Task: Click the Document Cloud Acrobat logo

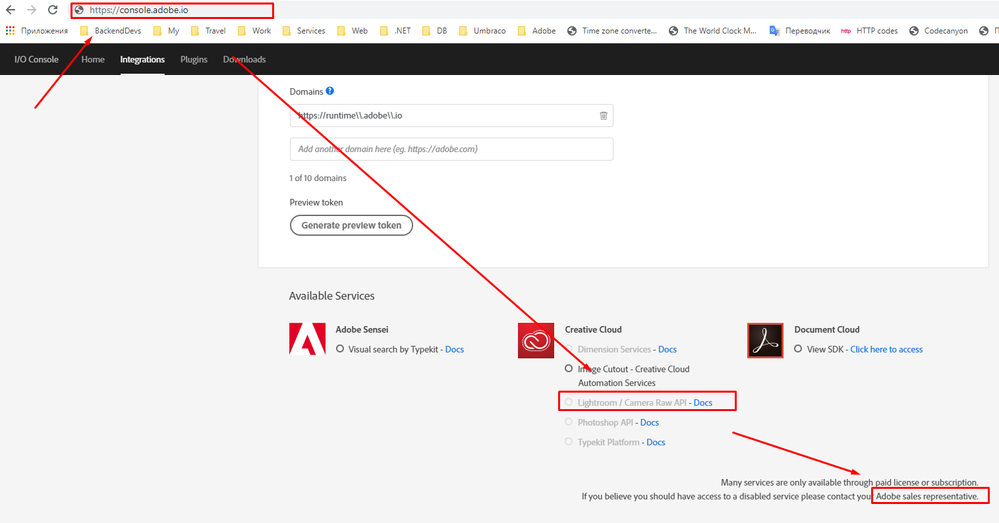Action: tap(765, 340)
